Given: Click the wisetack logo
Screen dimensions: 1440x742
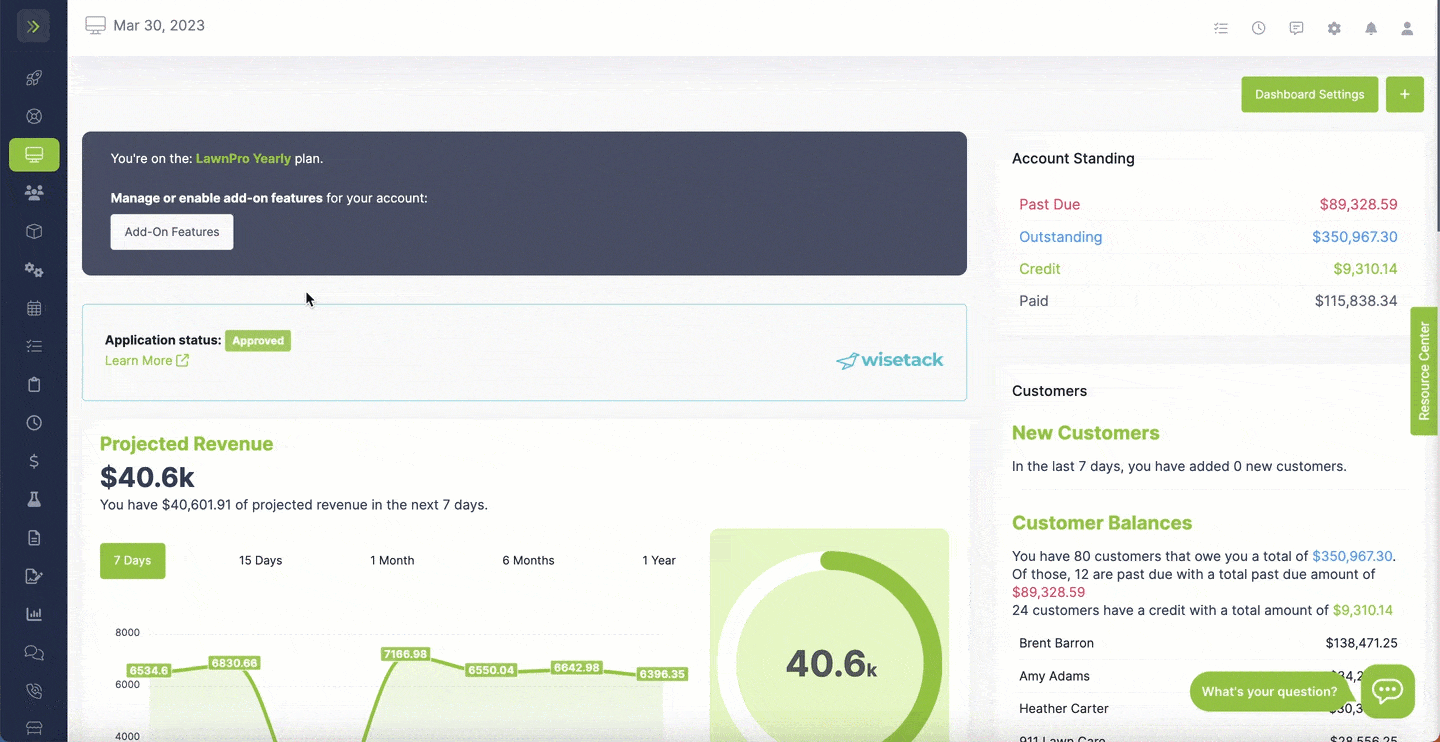Looking at the screenshot, I should (890, 360).
